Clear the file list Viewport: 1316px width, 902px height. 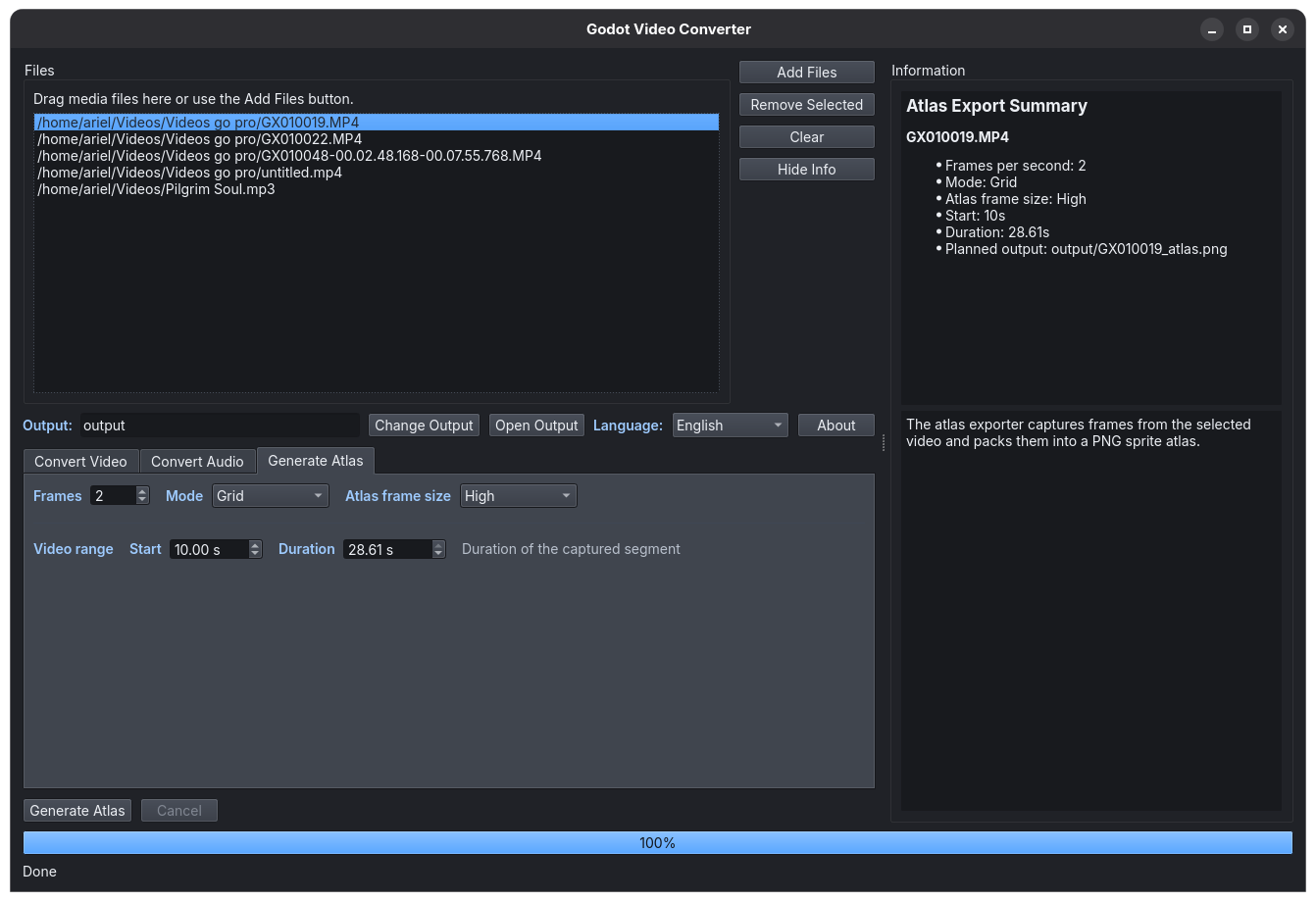click(x=806, y=137)
